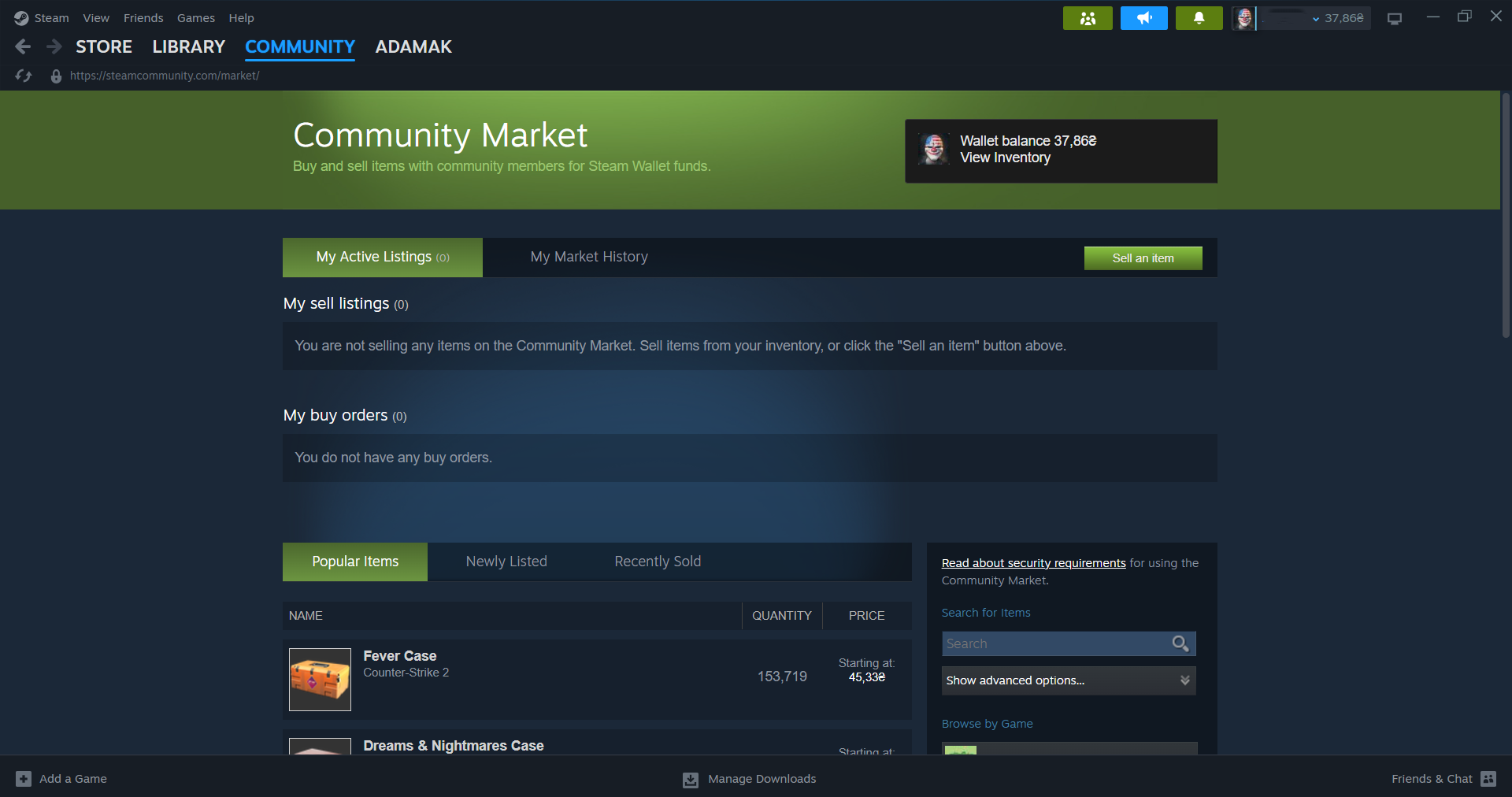Click the QUANTITY column header
This screenshot has width=1512, height=797.
781,616
